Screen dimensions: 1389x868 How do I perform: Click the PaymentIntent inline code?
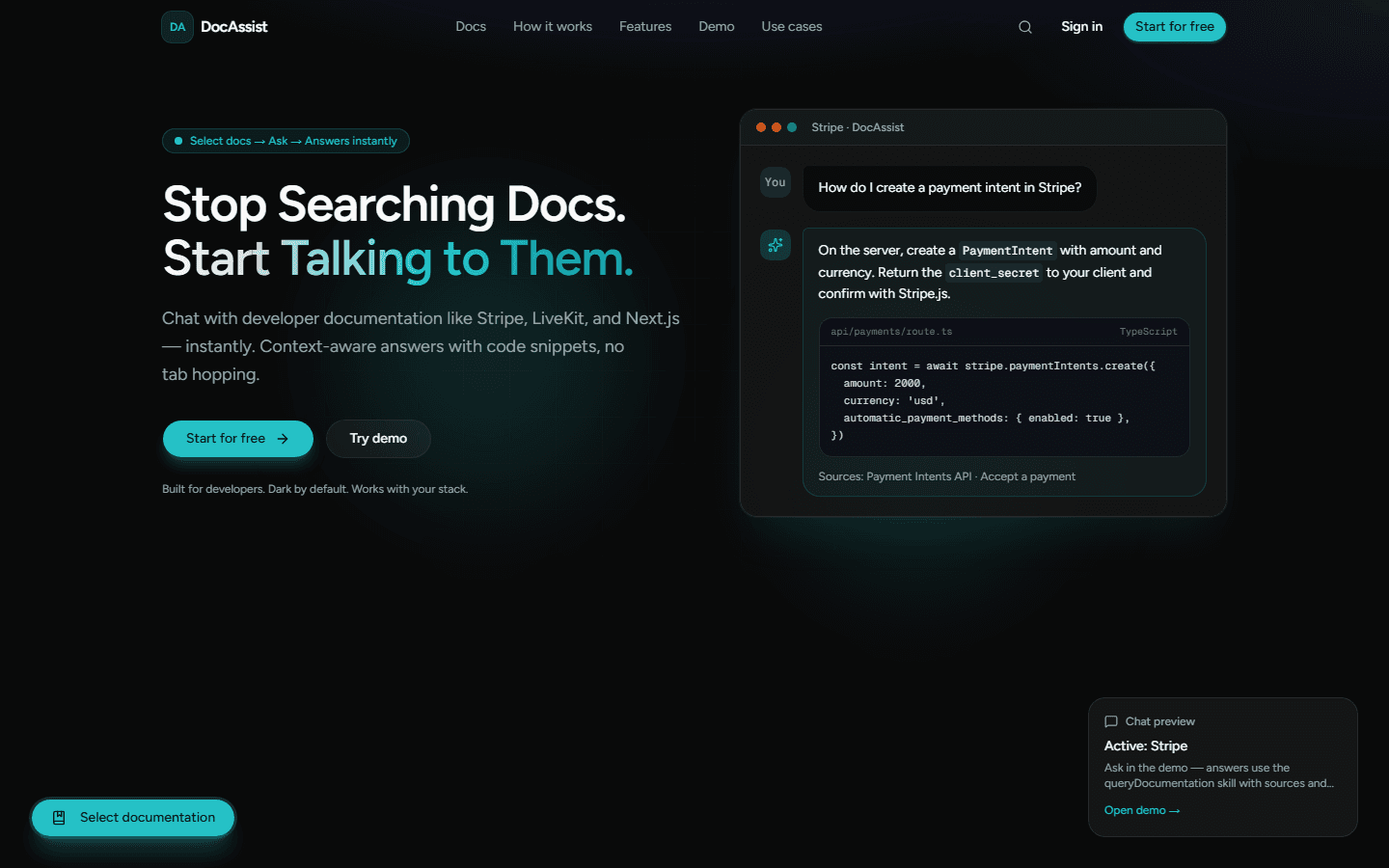pos(1007,251)
